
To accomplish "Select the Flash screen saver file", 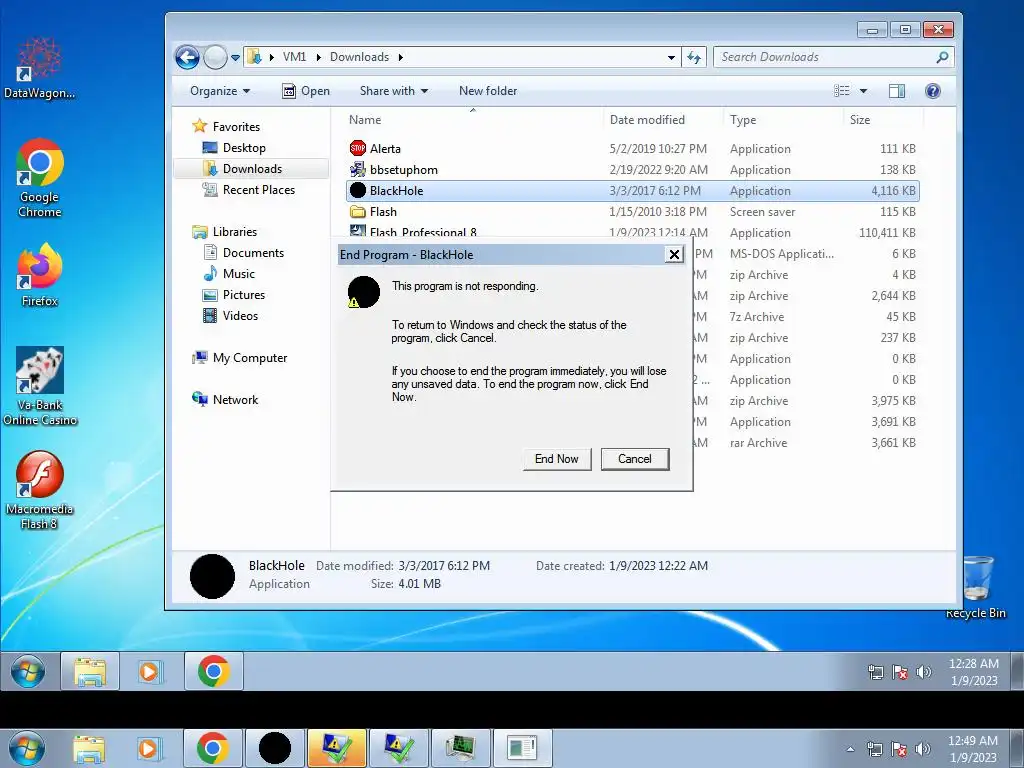I will click(x=632, y=212).
